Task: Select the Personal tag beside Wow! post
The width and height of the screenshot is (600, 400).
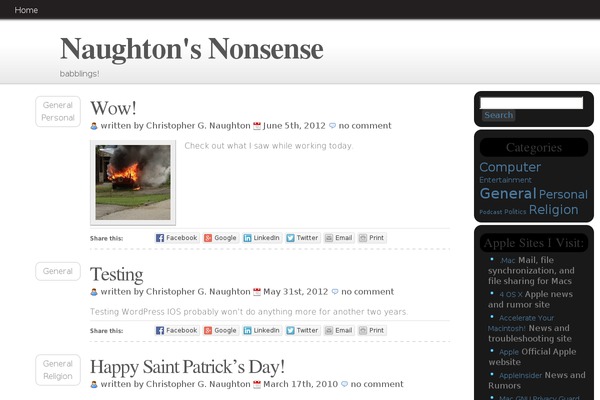Action: [58, 118]
